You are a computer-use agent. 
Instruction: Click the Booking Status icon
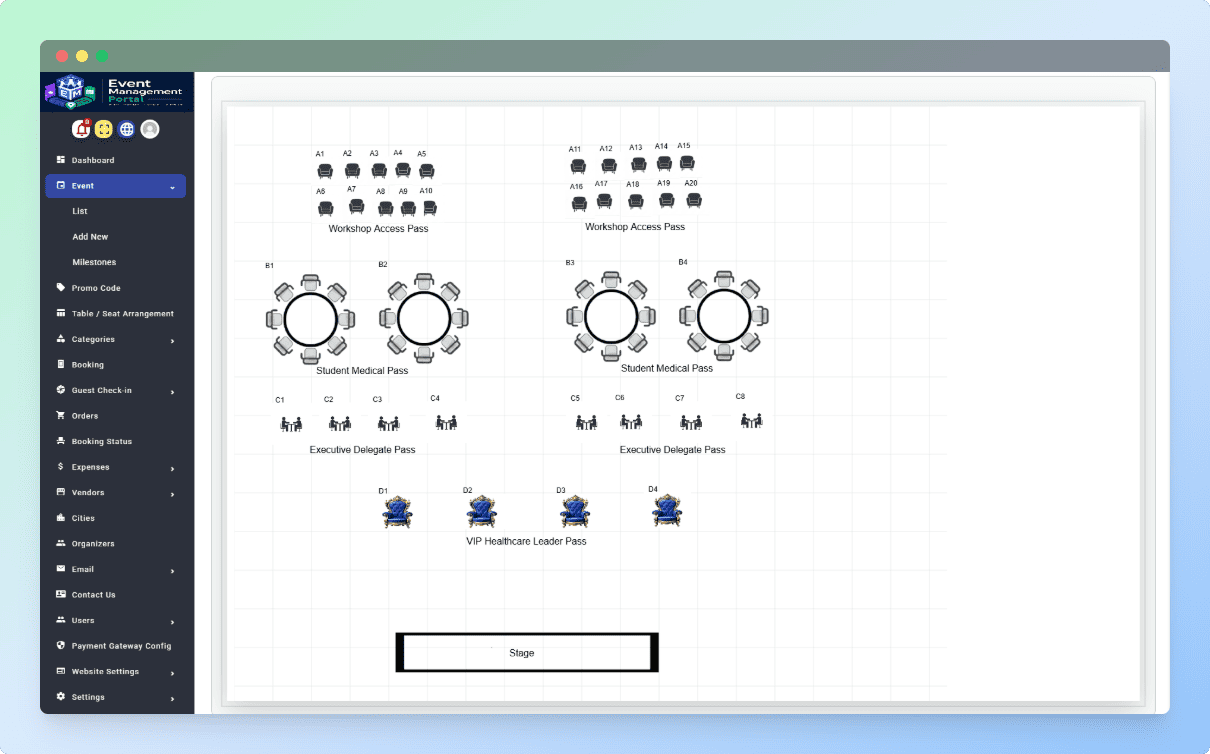coord(61,441)
